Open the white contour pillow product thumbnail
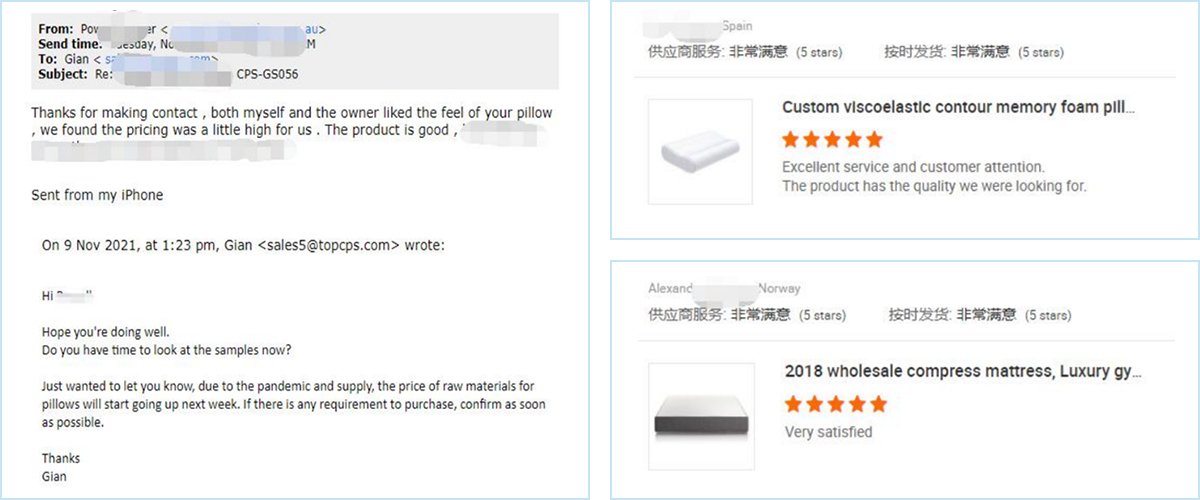 pyautogui.click(x=700, y=149)
